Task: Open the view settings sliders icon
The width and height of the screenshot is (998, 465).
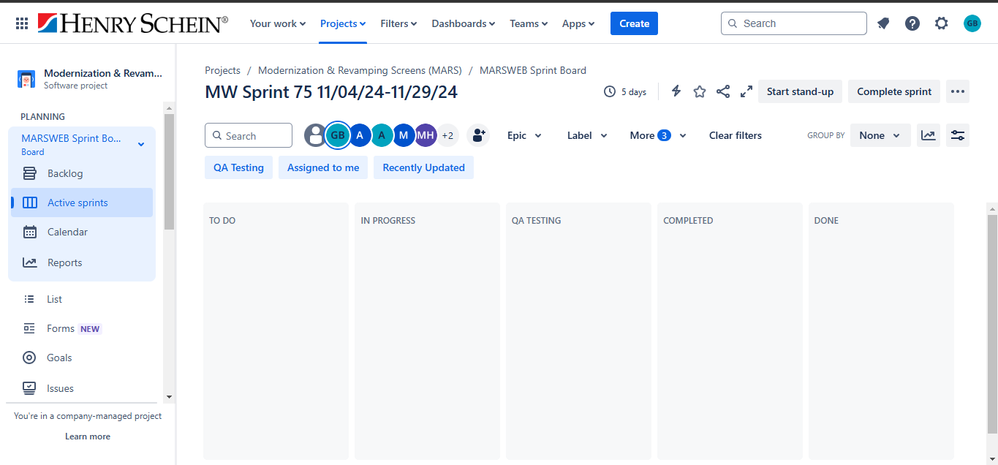Action: pos(957,135)
